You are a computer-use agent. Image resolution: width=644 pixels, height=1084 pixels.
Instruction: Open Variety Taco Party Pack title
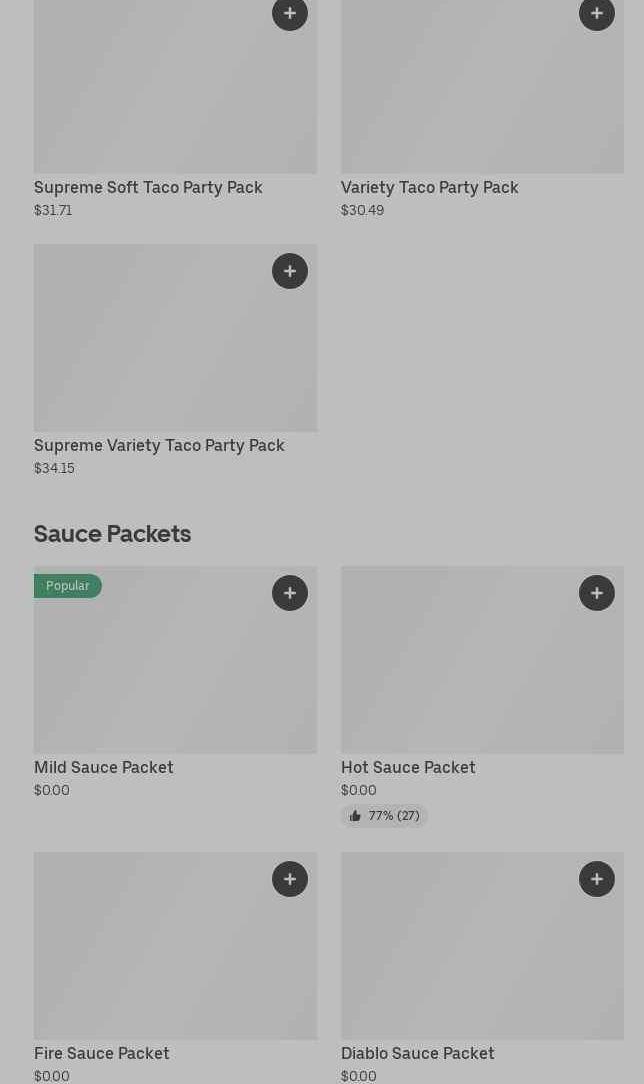(x=429, y=188)
